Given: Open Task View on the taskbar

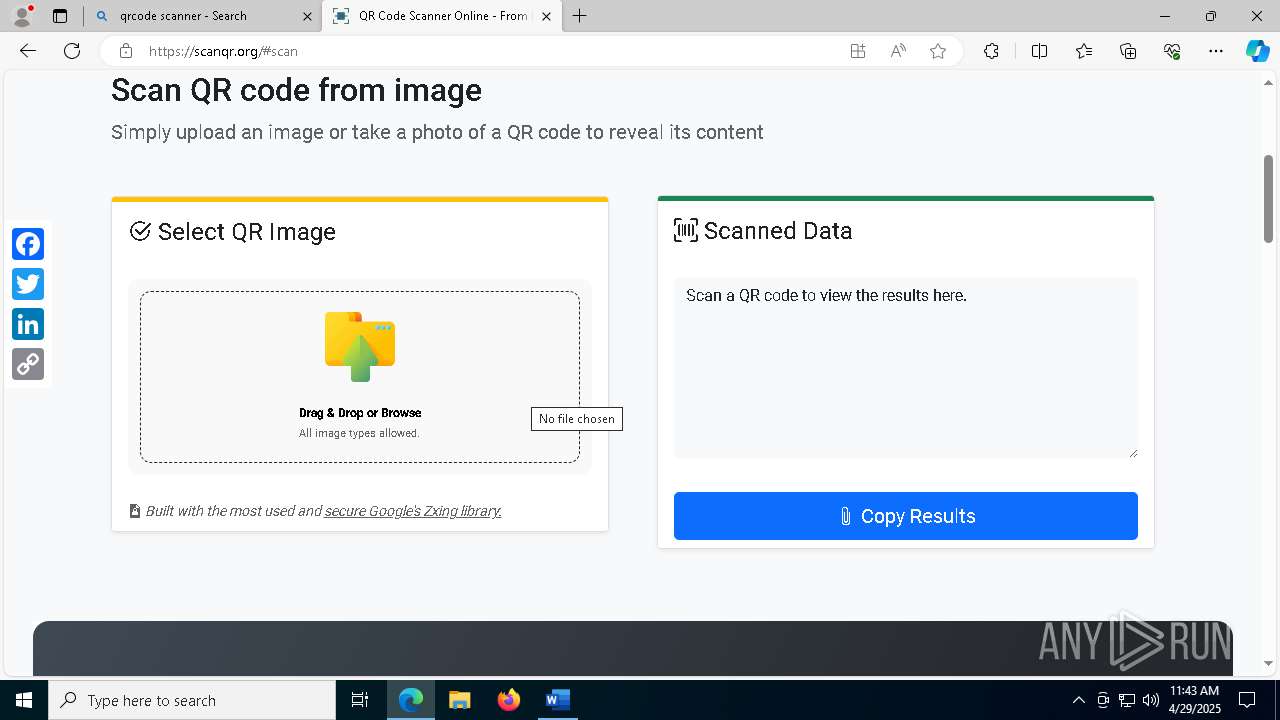Looking at the screenshot, I should [x=360, y=700].
